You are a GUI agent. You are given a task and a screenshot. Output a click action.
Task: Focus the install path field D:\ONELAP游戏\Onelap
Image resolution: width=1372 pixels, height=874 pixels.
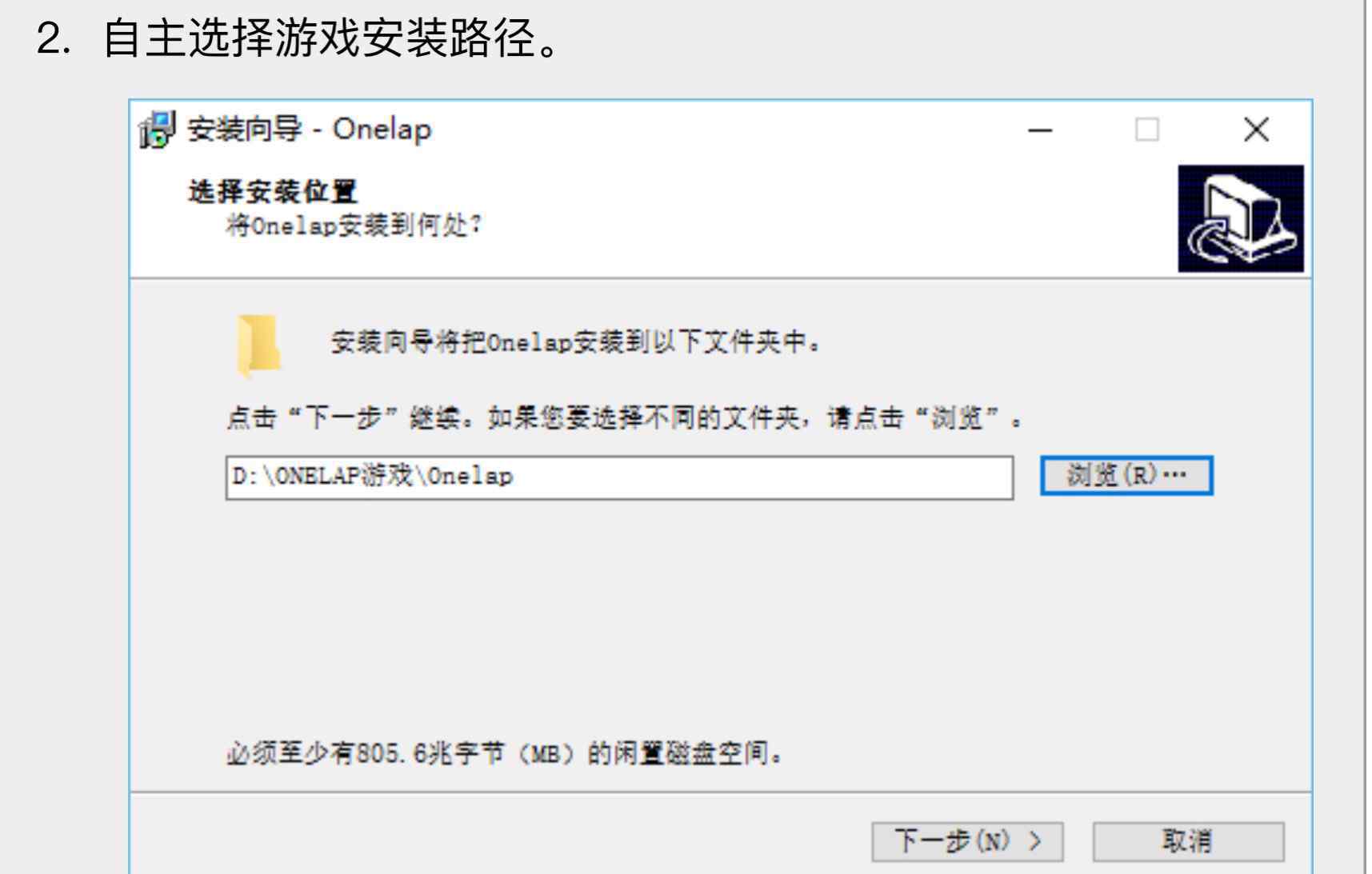[619, 477]
